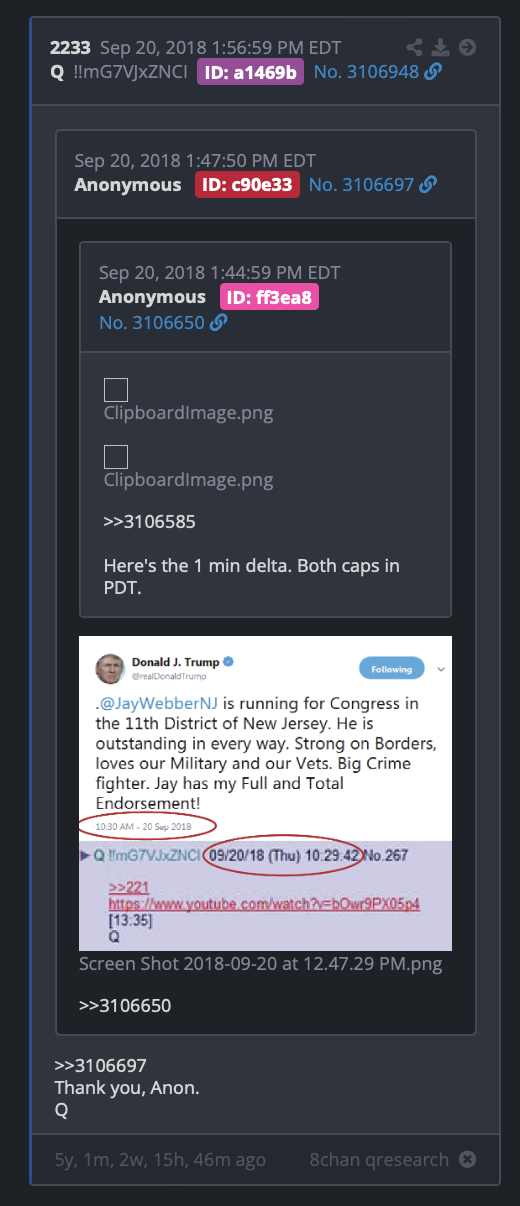Click the circled arrow icon in the header

[x=467, y=47]
